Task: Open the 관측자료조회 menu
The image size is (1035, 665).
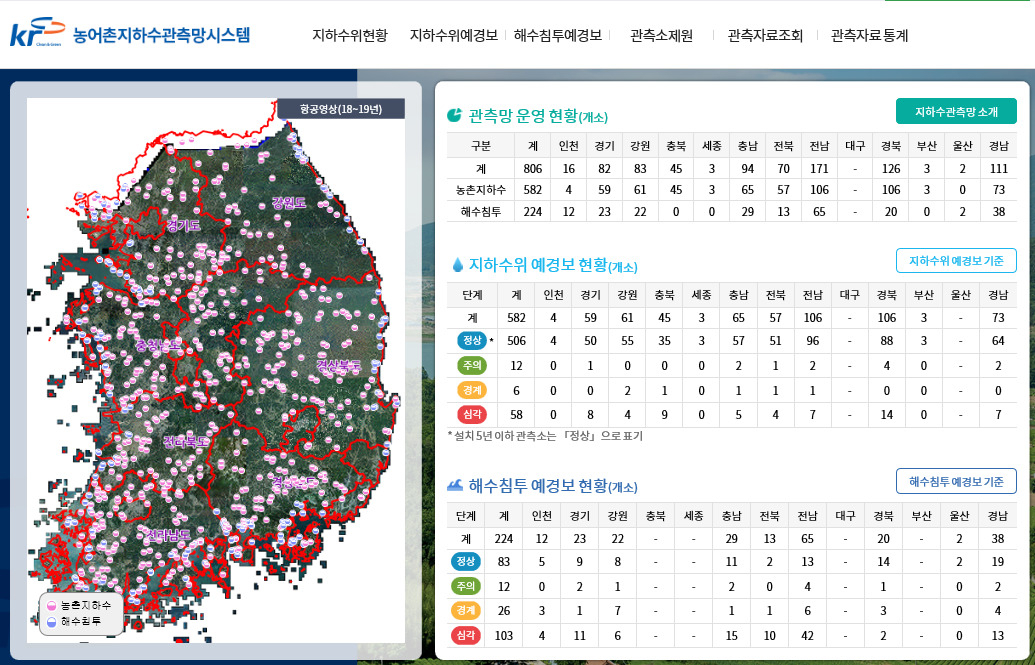Action: click(x=765, y=36)
